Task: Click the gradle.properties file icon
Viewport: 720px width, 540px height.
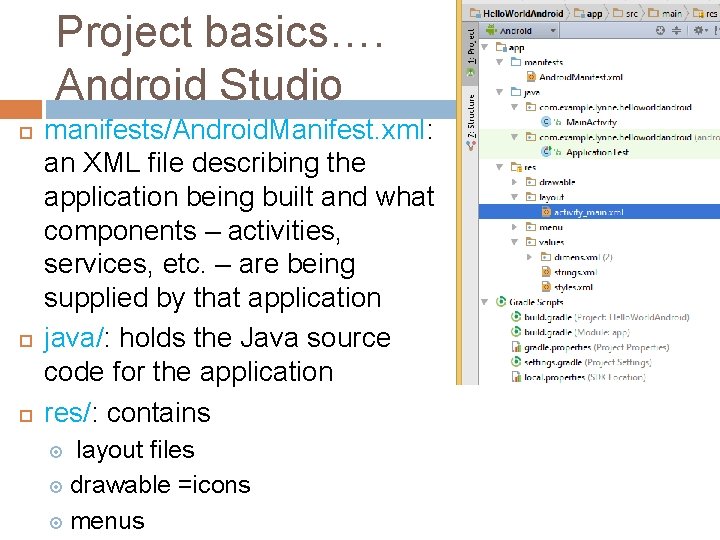Action: (516, 348)
